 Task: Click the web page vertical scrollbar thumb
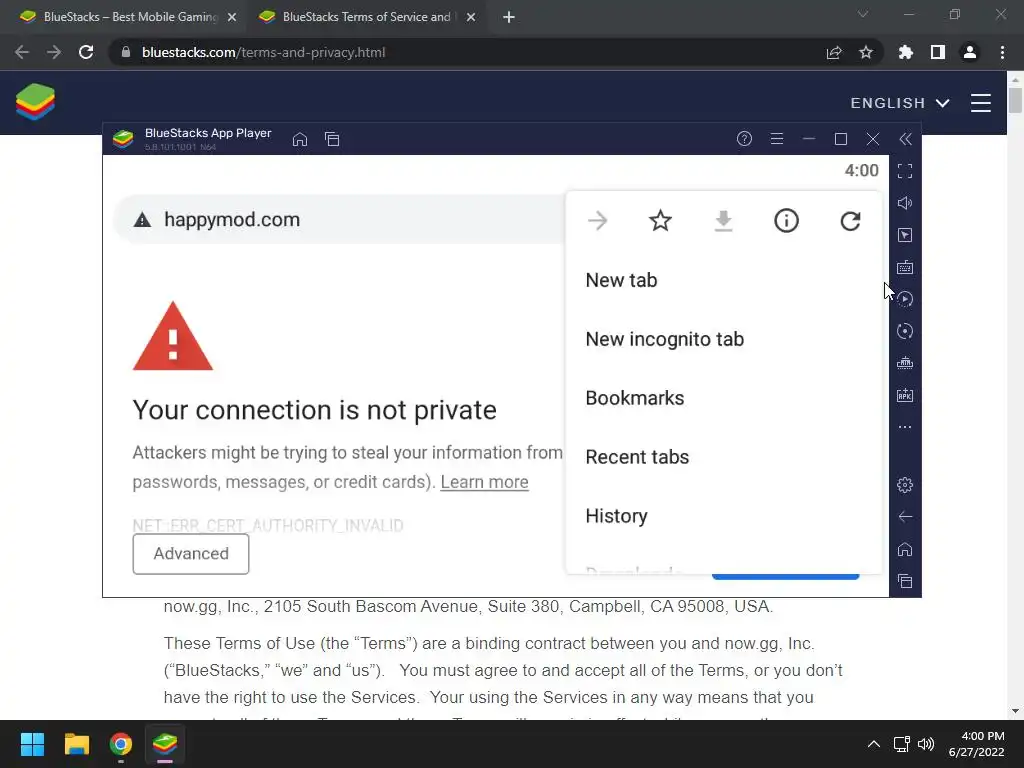point(1015,100)
